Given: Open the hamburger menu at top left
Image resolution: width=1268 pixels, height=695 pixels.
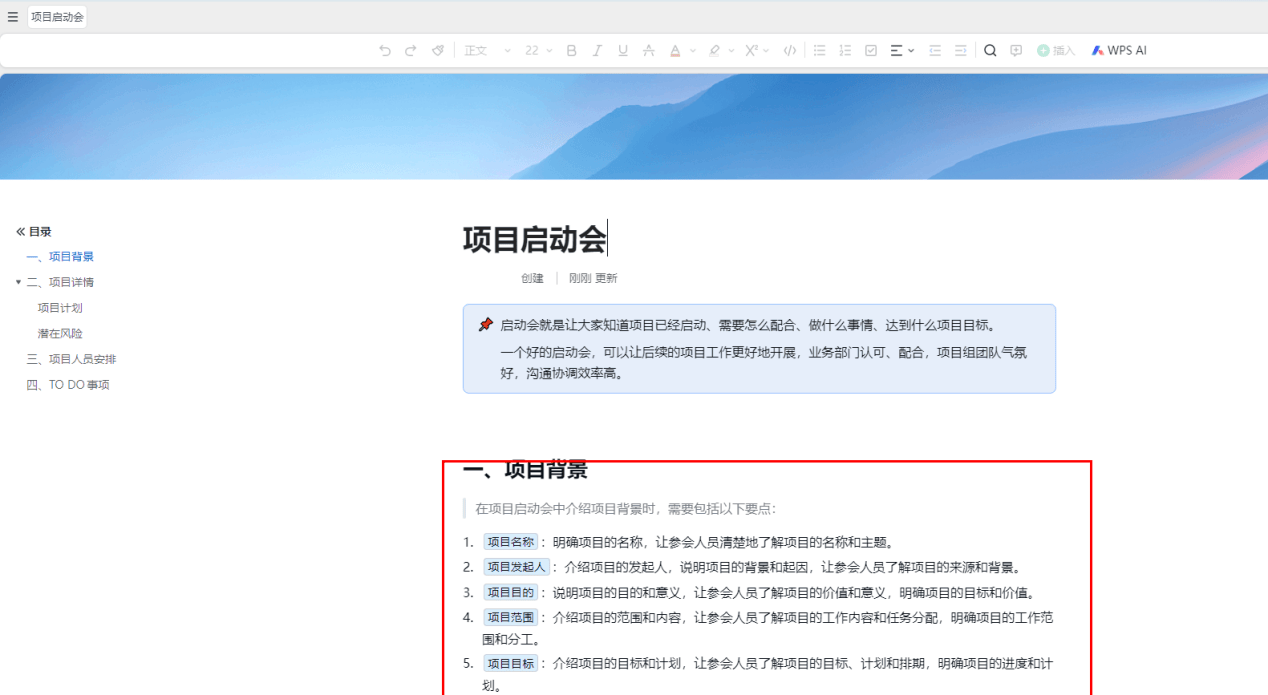Looking at the screenshot, I should tap(13, 16).
